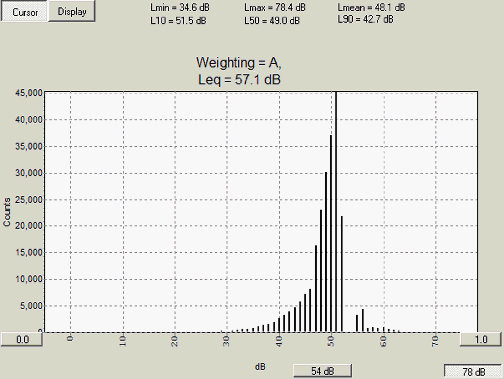Click the tallest histogram bar near 50 dB
Viewport: 504px width, 379px height.
click(x=331, y=234)
